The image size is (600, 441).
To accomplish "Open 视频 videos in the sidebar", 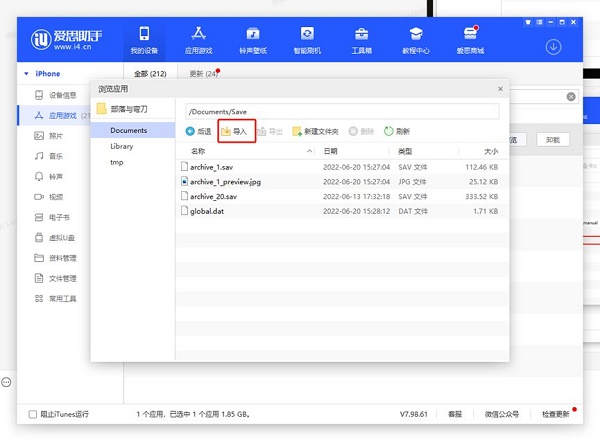I will [49, 197].
